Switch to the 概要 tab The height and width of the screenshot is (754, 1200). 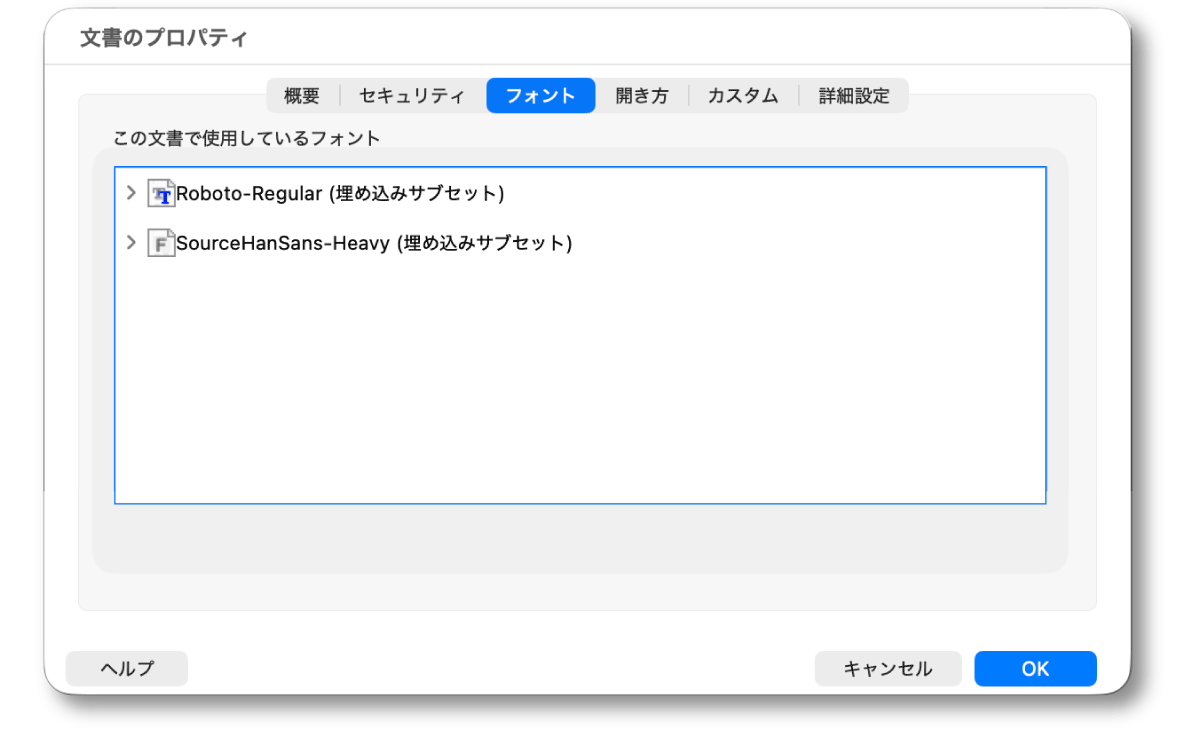coord(302,96)
